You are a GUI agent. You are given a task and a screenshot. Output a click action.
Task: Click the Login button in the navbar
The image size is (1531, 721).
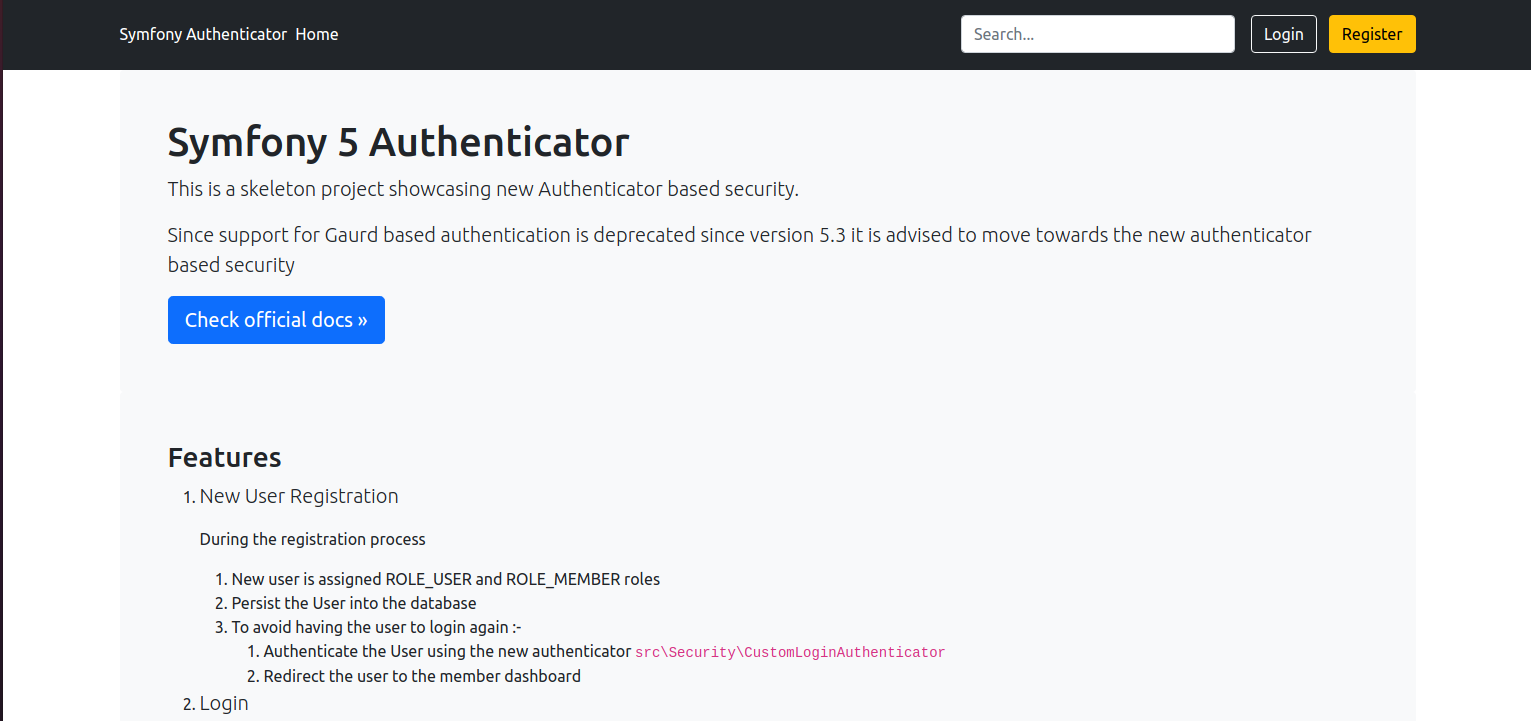(x=1283, y=33)
